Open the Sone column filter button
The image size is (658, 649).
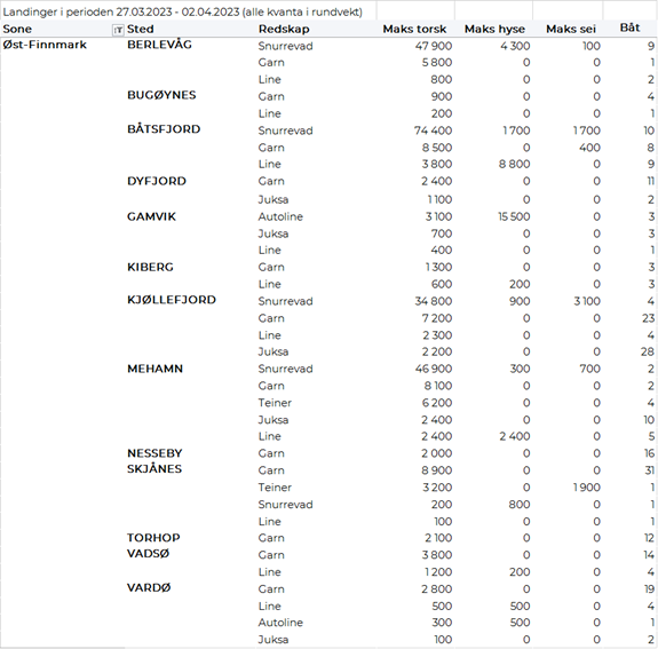tap(118, 30)
